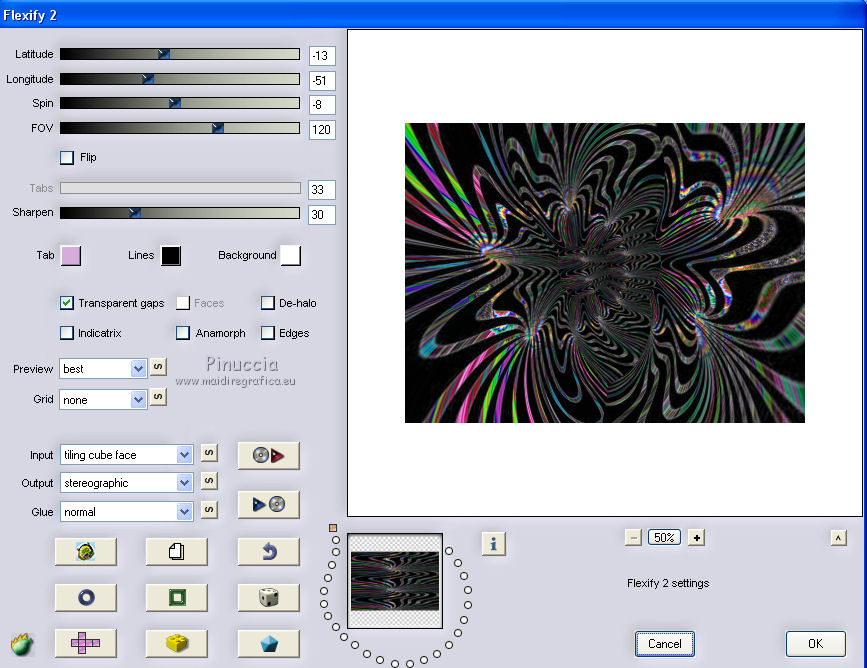This screenshot has width=867, height=668.
Task: Click the load settings disc-and-play icon button
Action: point(269,456)
